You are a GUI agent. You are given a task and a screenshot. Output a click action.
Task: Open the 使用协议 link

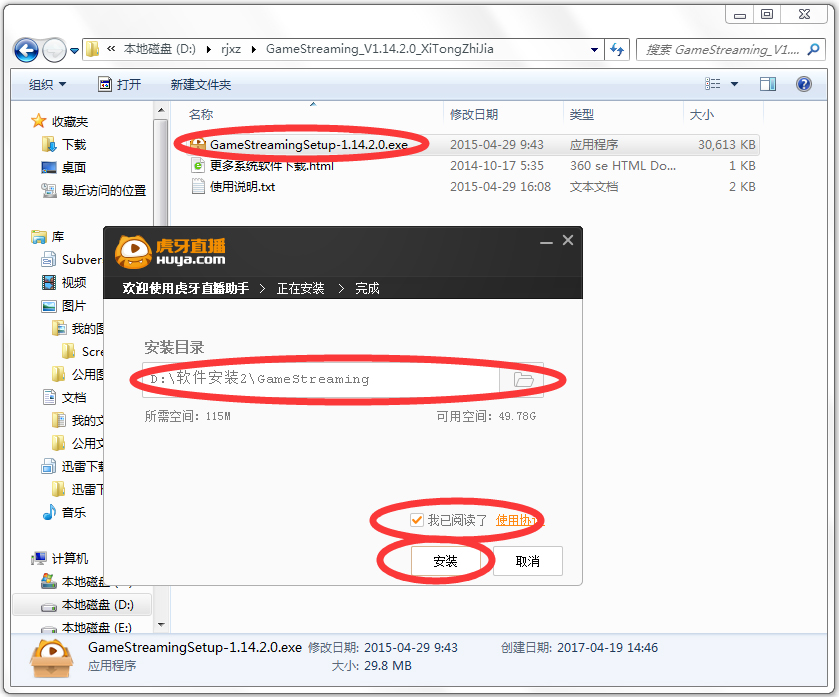click(x=519, y=520)
